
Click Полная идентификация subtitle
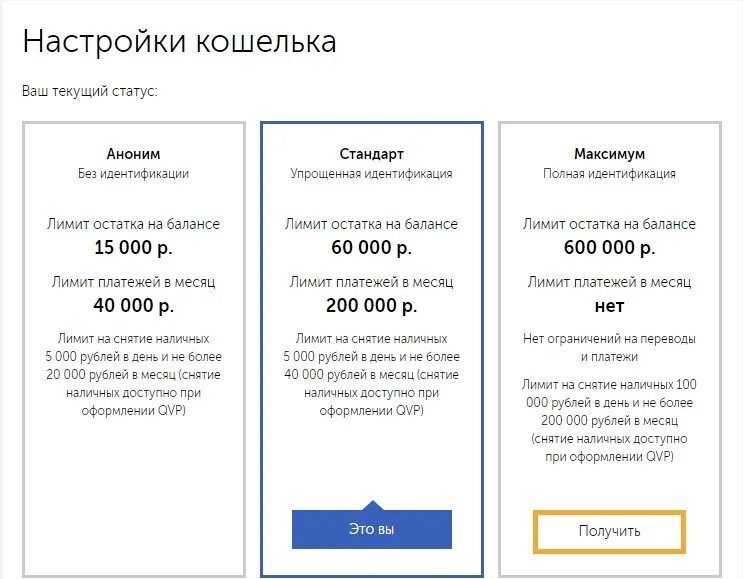609,173
